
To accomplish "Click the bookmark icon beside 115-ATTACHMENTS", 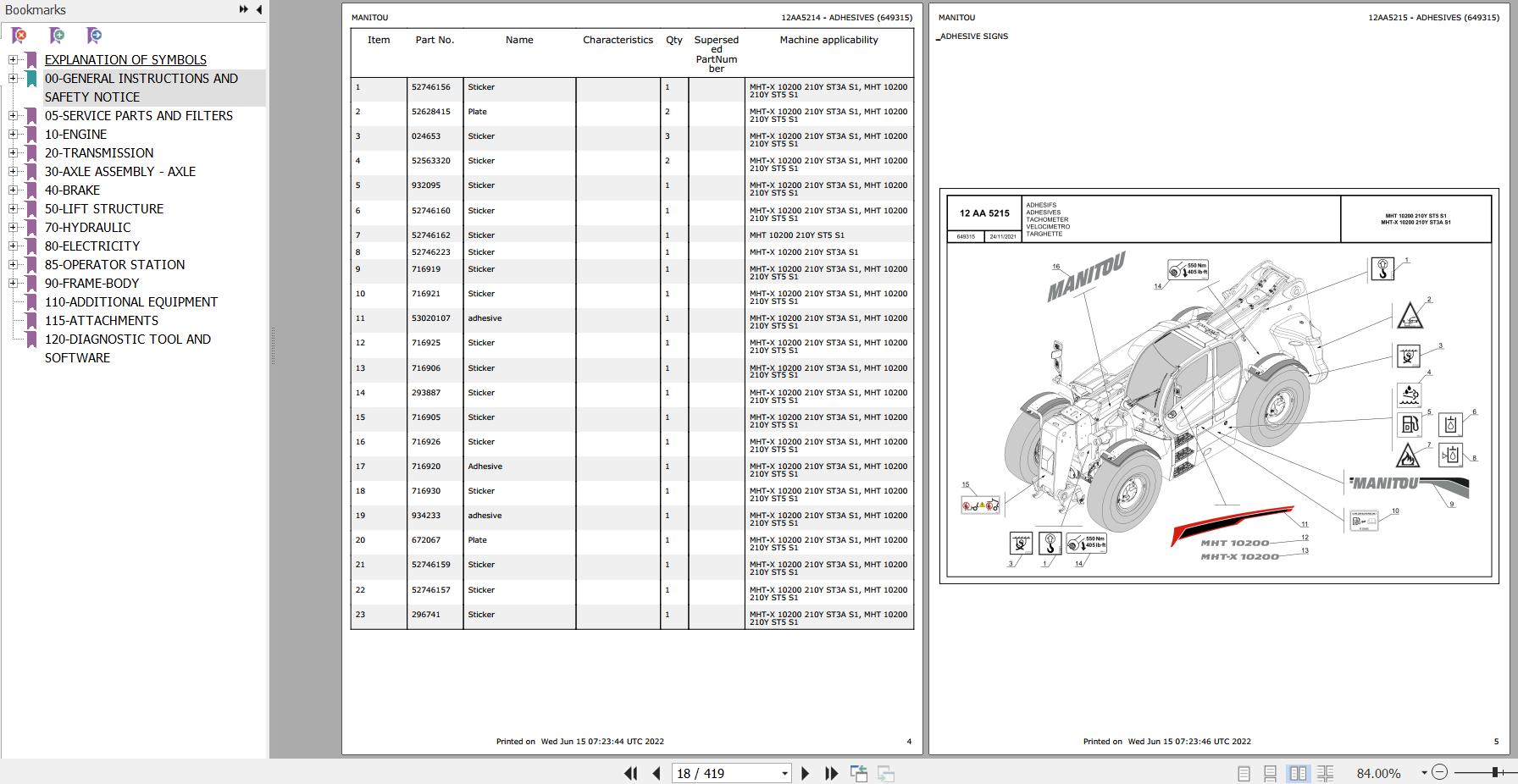I will (31, 321).
